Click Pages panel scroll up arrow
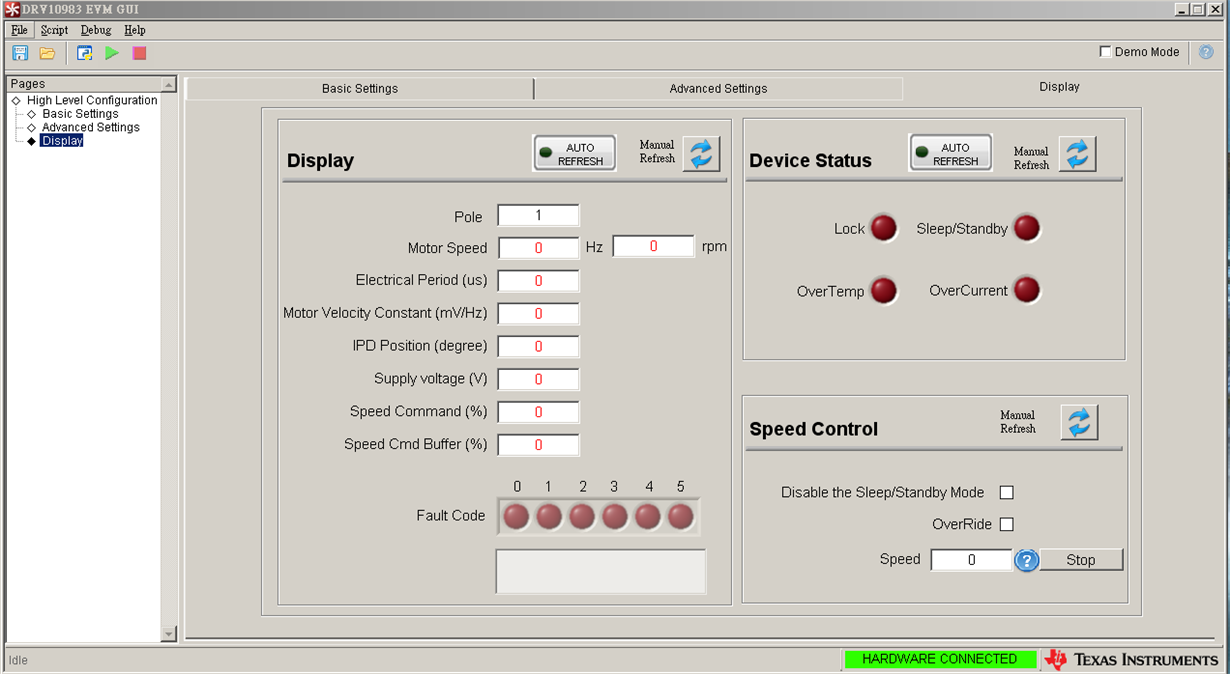 (168, 85)
